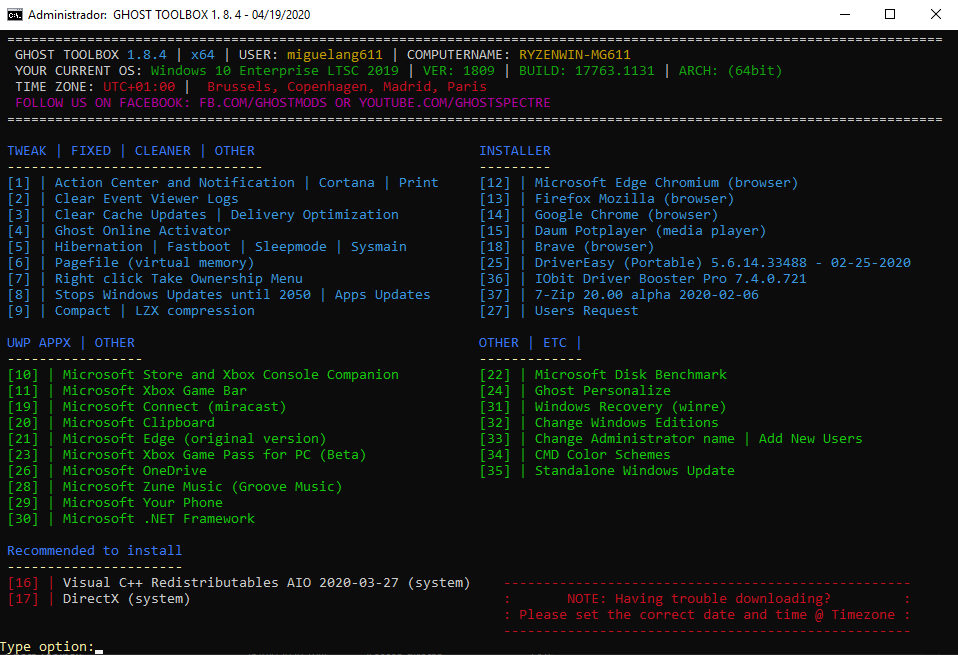The image size is (958, 655).
Task: Click 'Change Administrator name' text
Action: 634,438
